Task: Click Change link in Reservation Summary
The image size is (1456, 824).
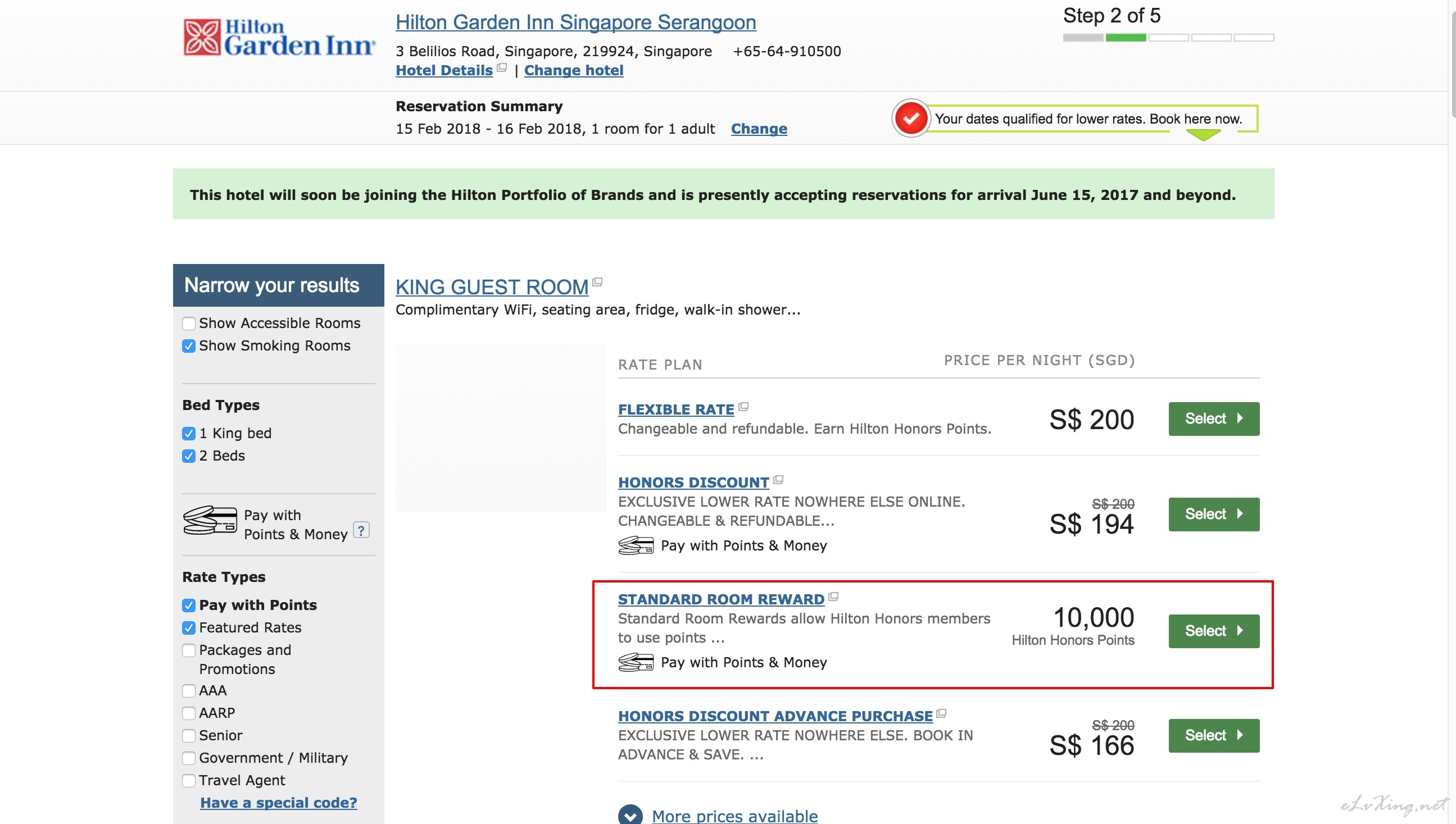Action: 759,129
